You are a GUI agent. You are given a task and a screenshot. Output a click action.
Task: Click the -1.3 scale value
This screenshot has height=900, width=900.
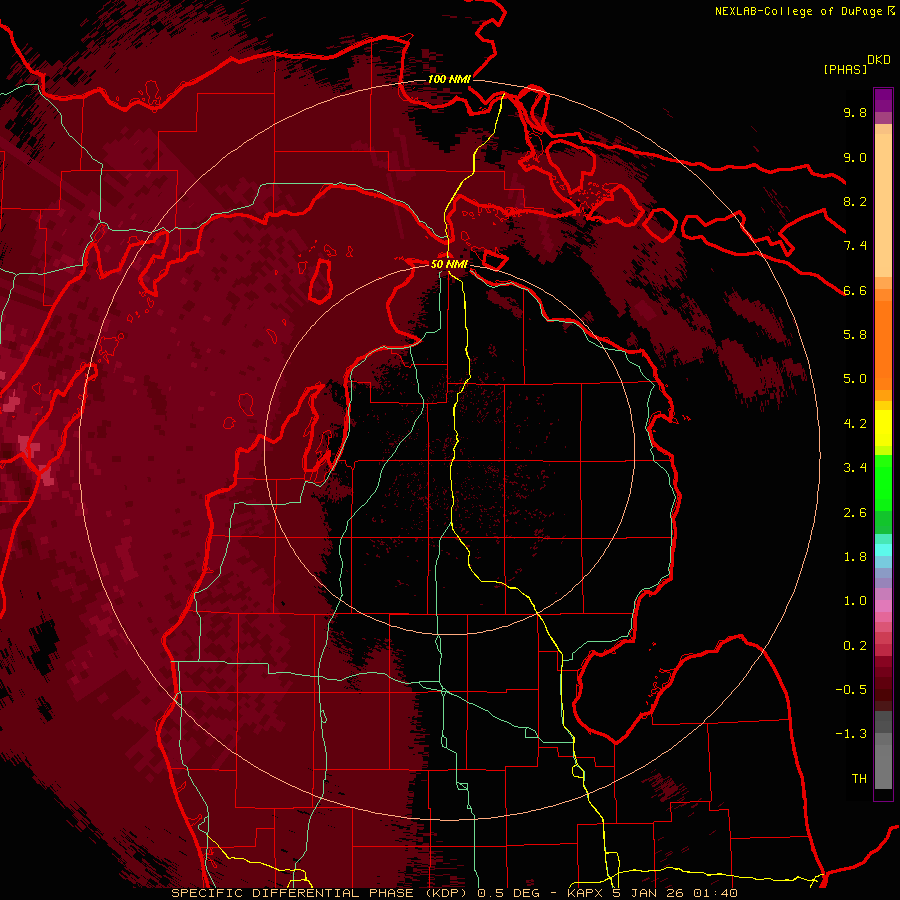pyautogui.click(x=851, y=734)
